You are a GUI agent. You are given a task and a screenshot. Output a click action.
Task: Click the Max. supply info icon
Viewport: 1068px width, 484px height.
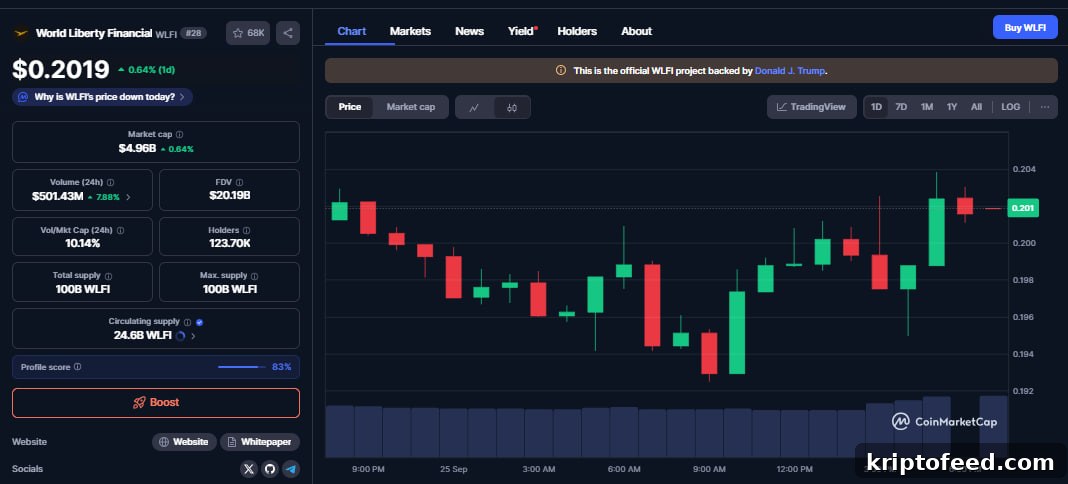[255, 276]
